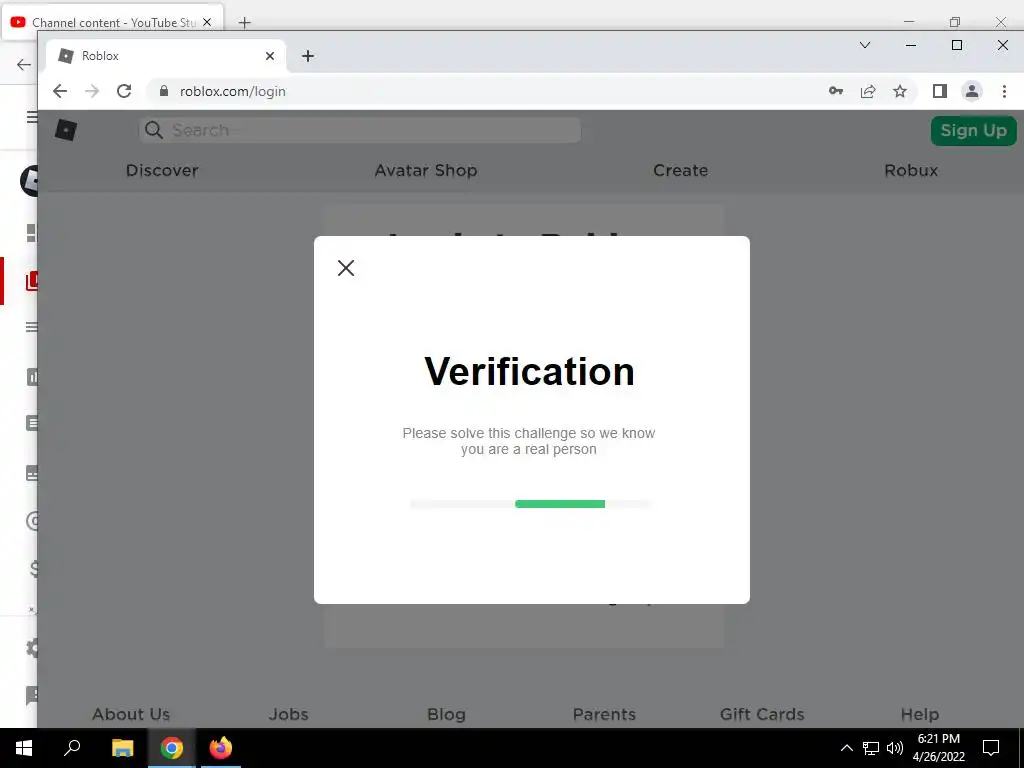Open the Gift Cards footer link

[762, 714]
